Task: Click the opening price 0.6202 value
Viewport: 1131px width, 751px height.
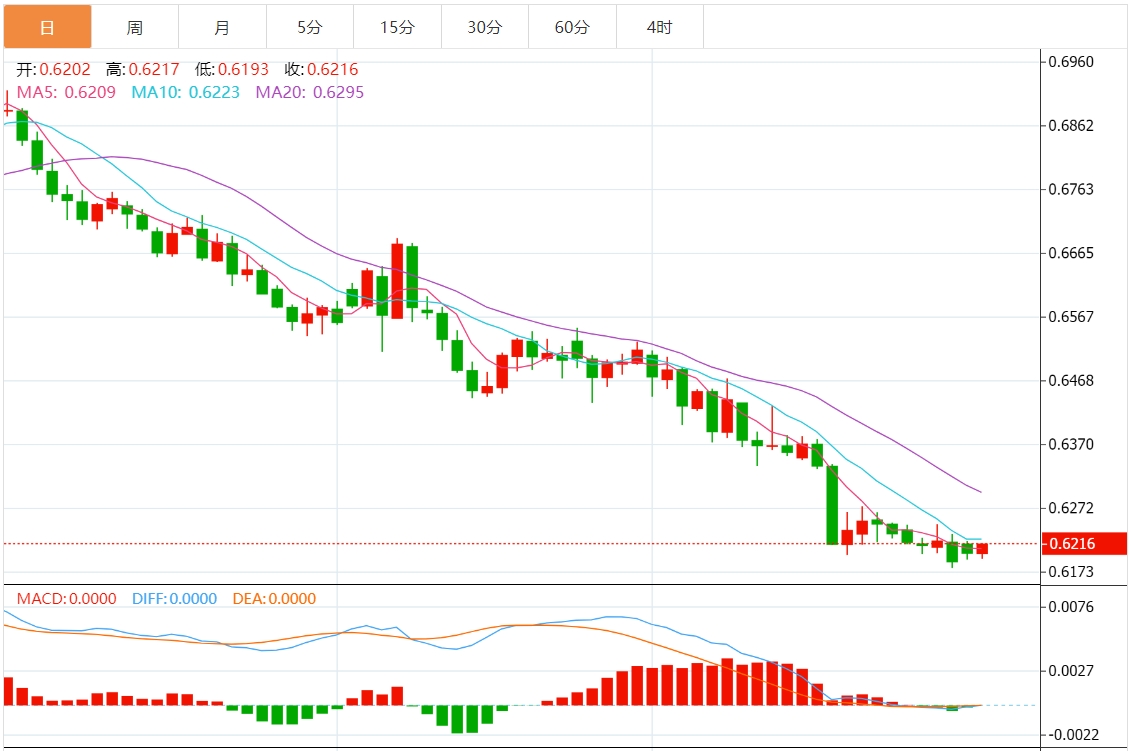Action: [x=65, y=69]
